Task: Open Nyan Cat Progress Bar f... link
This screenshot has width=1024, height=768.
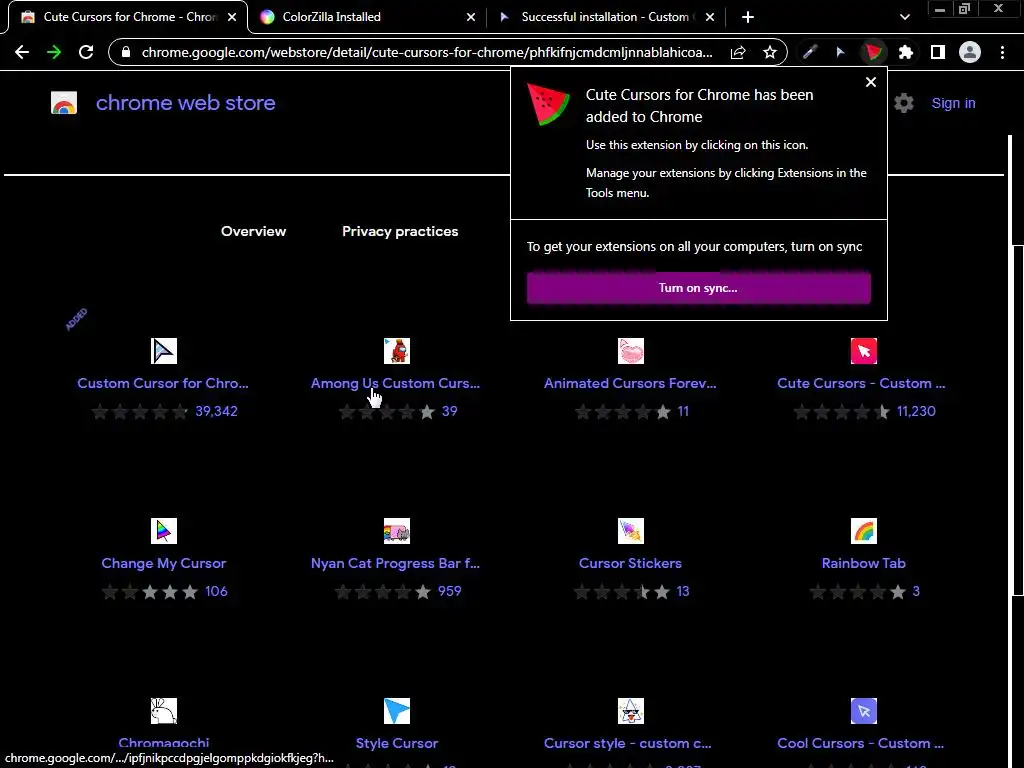Action: pos(395,563)
